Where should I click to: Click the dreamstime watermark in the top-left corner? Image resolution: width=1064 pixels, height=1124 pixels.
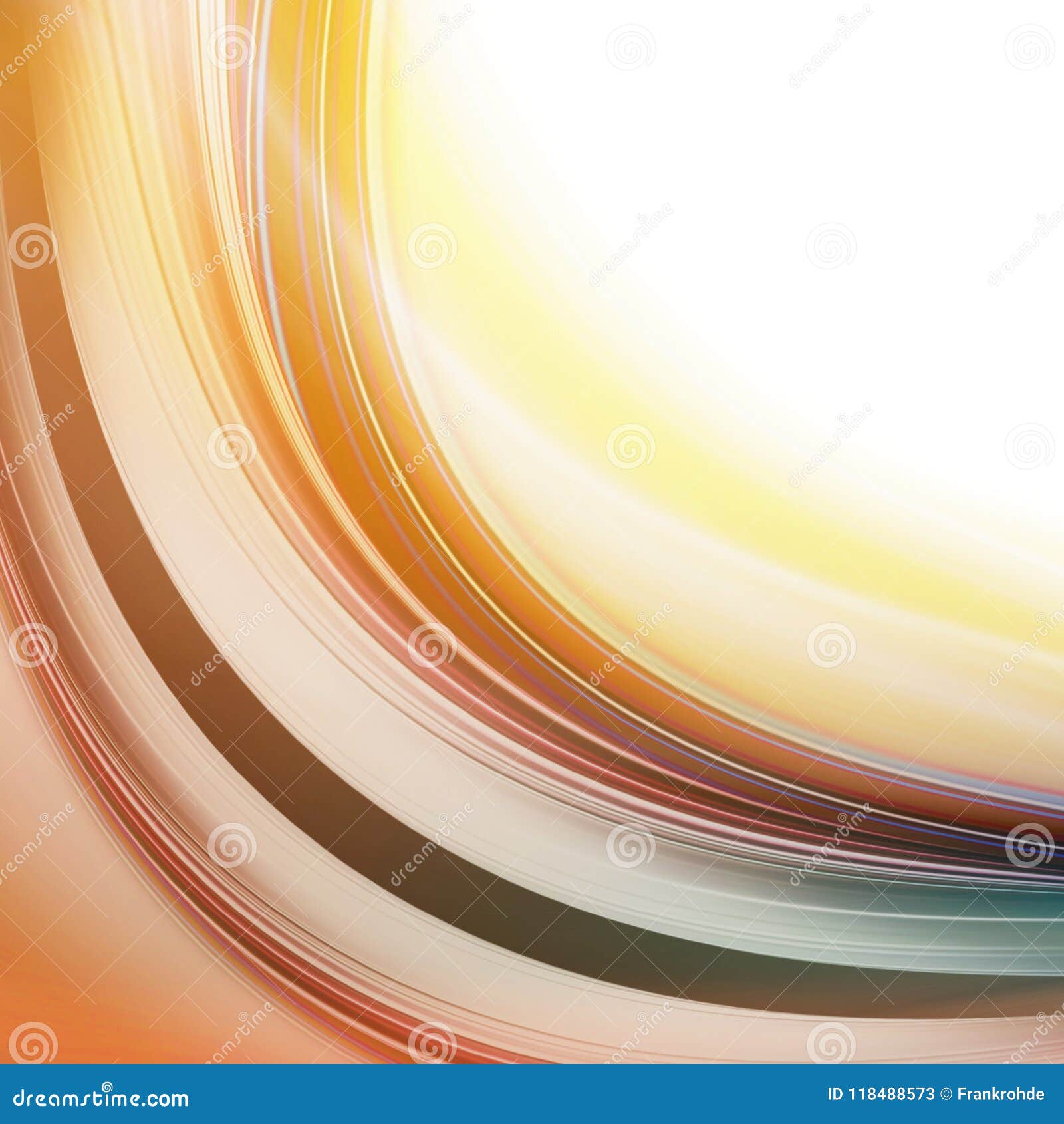tap(37, 47)
